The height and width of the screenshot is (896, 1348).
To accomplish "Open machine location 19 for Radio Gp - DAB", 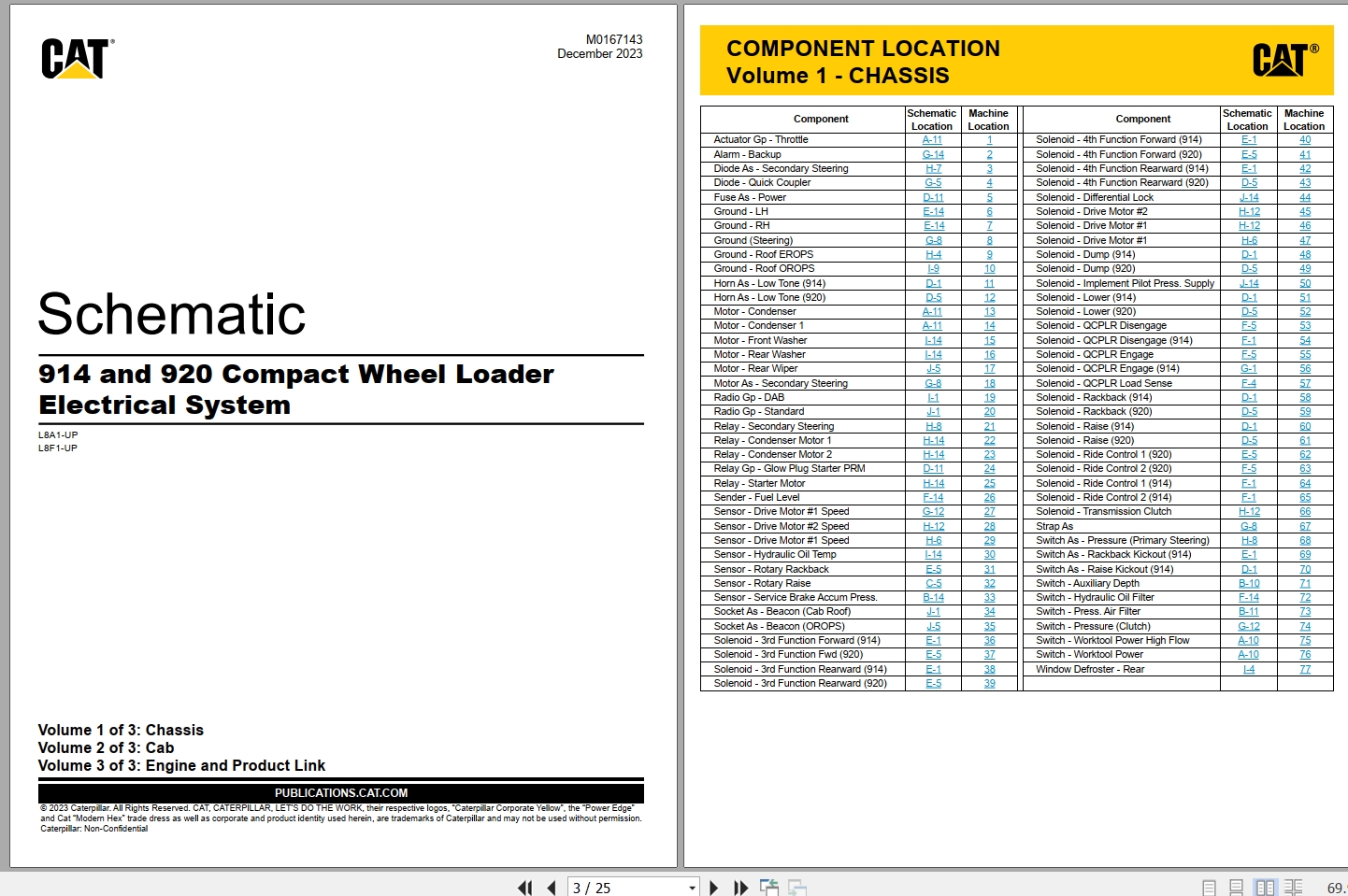I will pos(989,398).
